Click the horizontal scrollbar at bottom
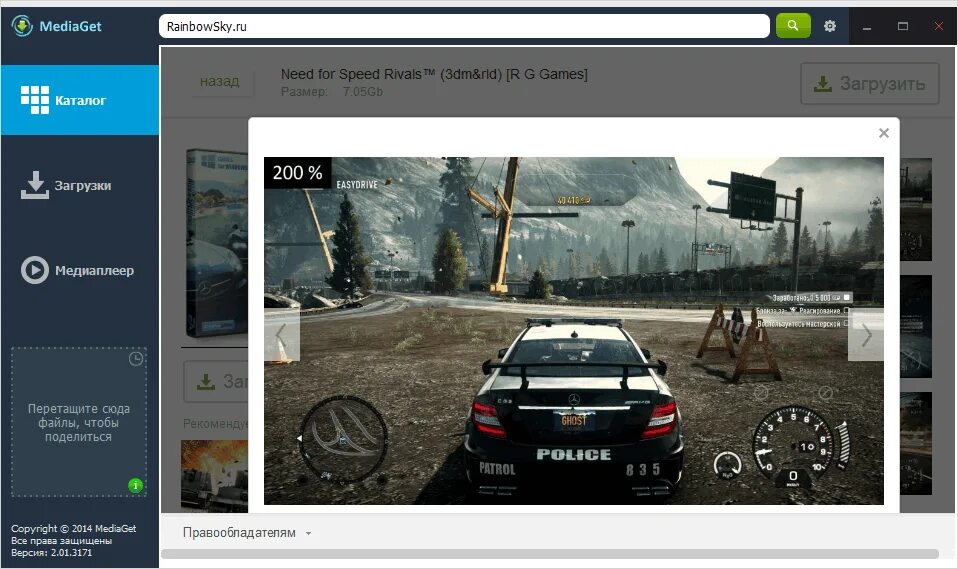Viewport: 958px width, 569px height. click(x=550, y=554)
